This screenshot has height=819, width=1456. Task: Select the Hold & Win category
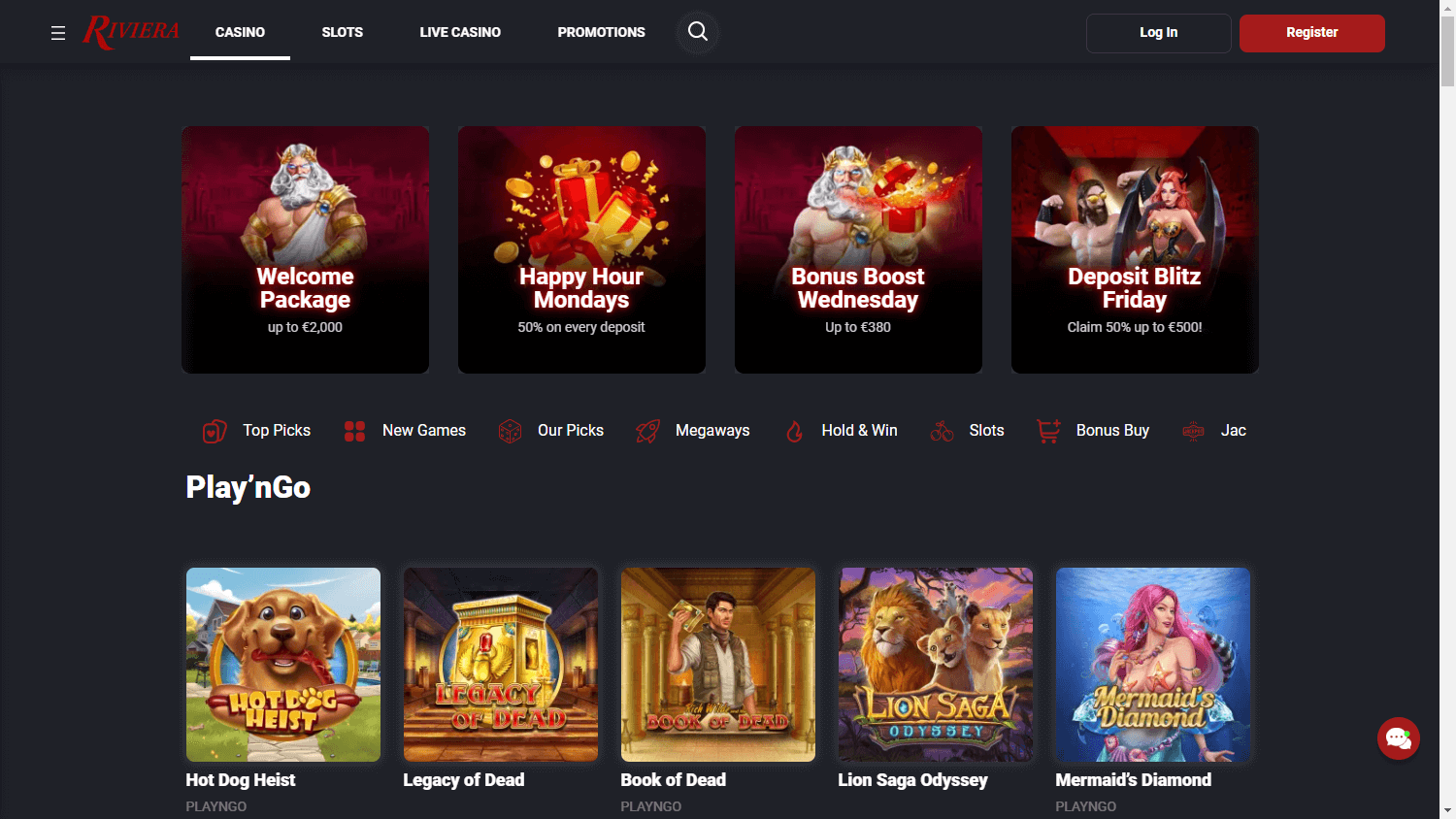click(794, 430)
